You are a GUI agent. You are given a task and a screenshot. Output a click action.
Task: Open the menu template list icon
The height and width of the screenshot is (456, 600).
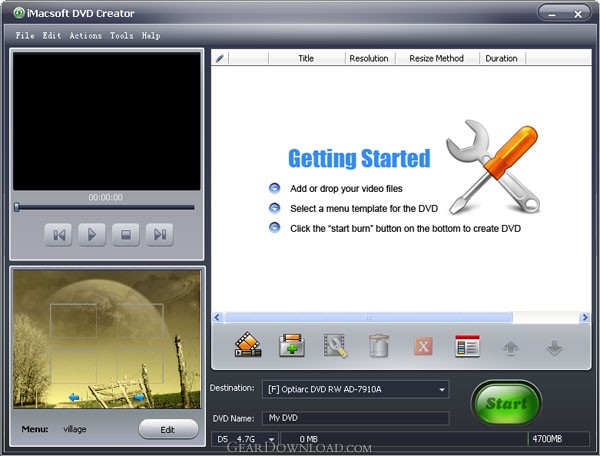467,346
